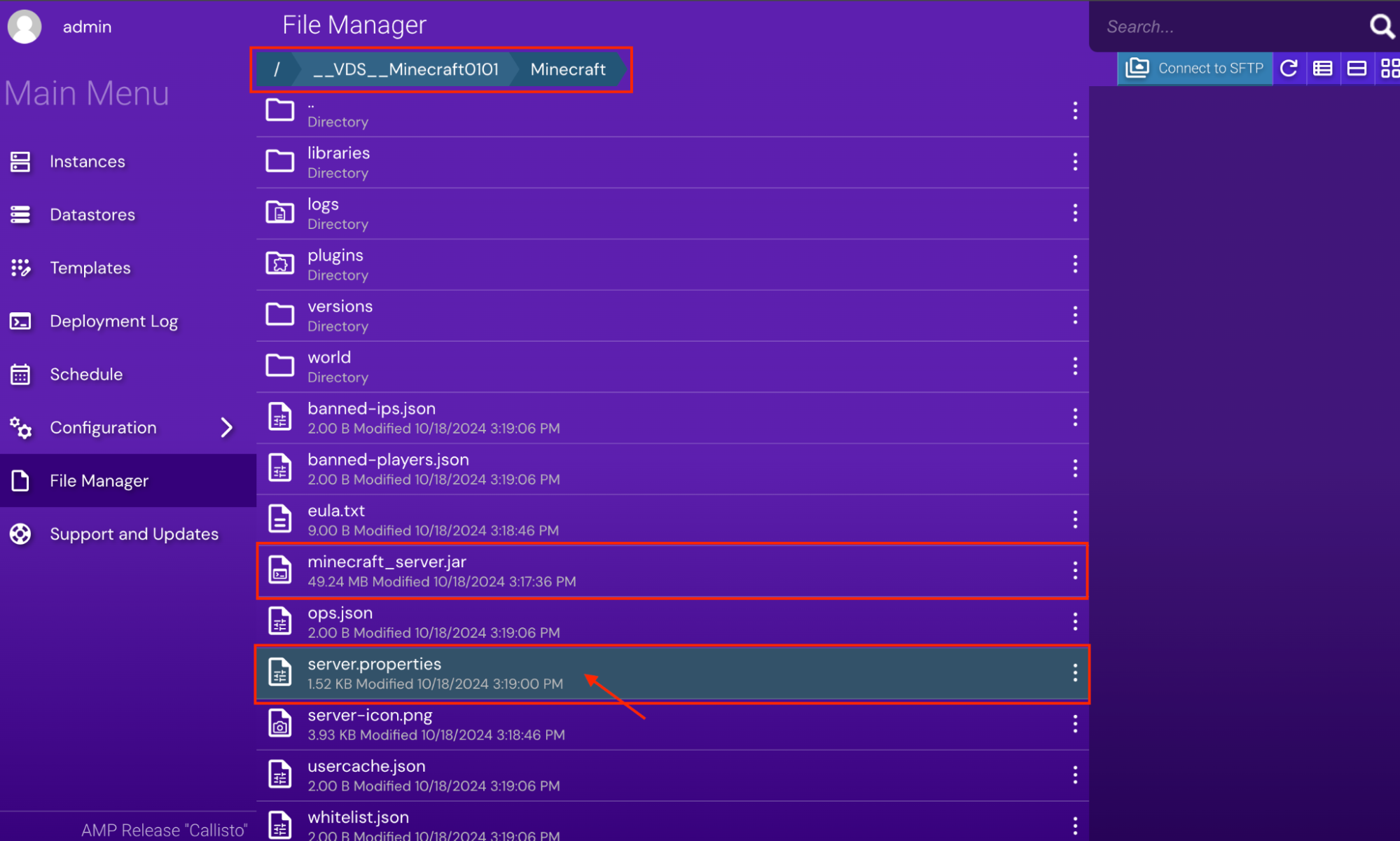Navigate to __VDS__Minecraft0101 breadcrumb

coord(406,69)
